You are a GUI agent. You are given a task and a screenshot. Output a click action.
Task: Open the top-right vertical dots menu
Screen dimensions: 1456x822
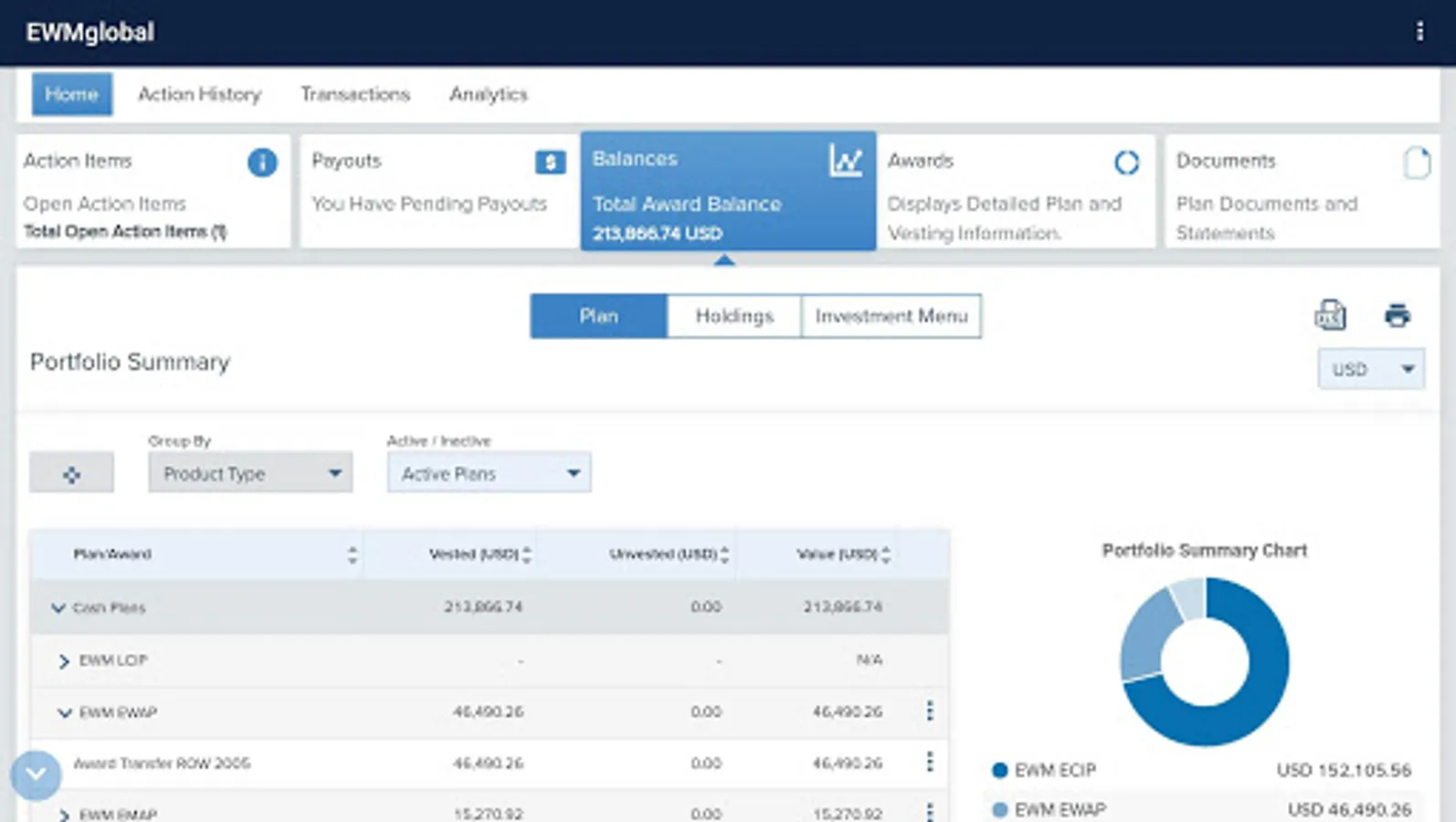pyautogui.click(x=1419, y=32)
